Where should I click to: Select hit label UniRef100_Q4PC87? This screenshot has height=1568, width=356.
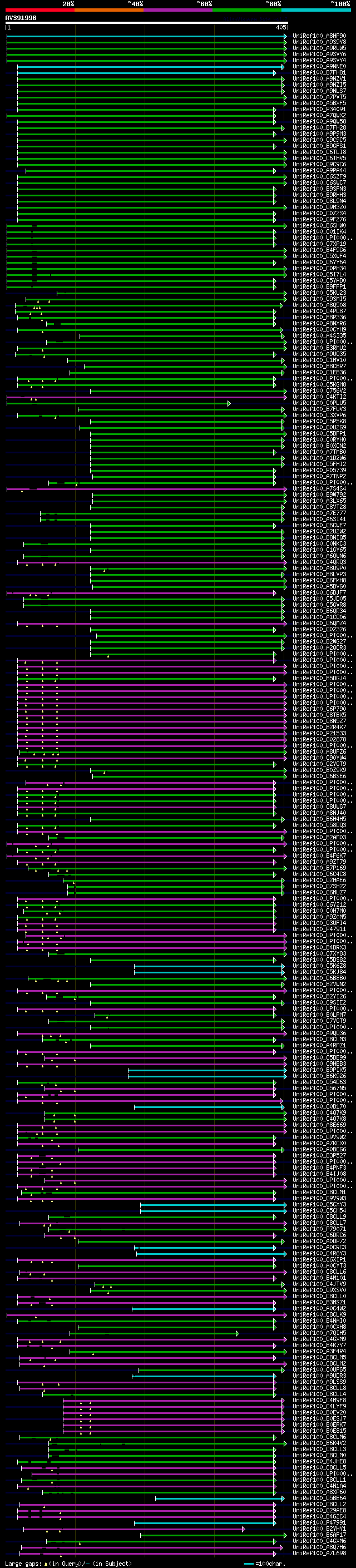(319, 311)
